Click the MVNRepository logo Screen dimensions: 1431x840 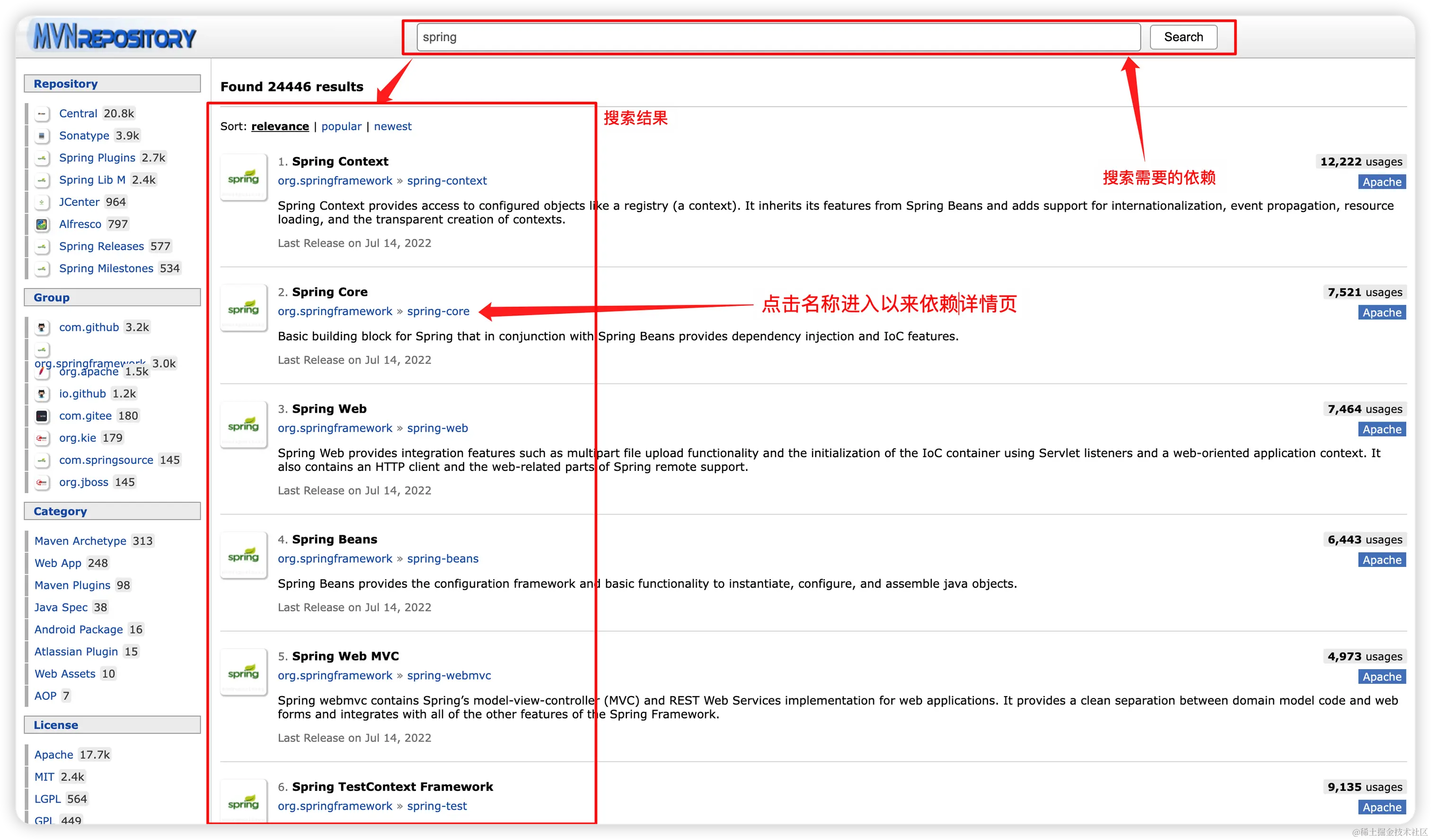pos(114,37)
